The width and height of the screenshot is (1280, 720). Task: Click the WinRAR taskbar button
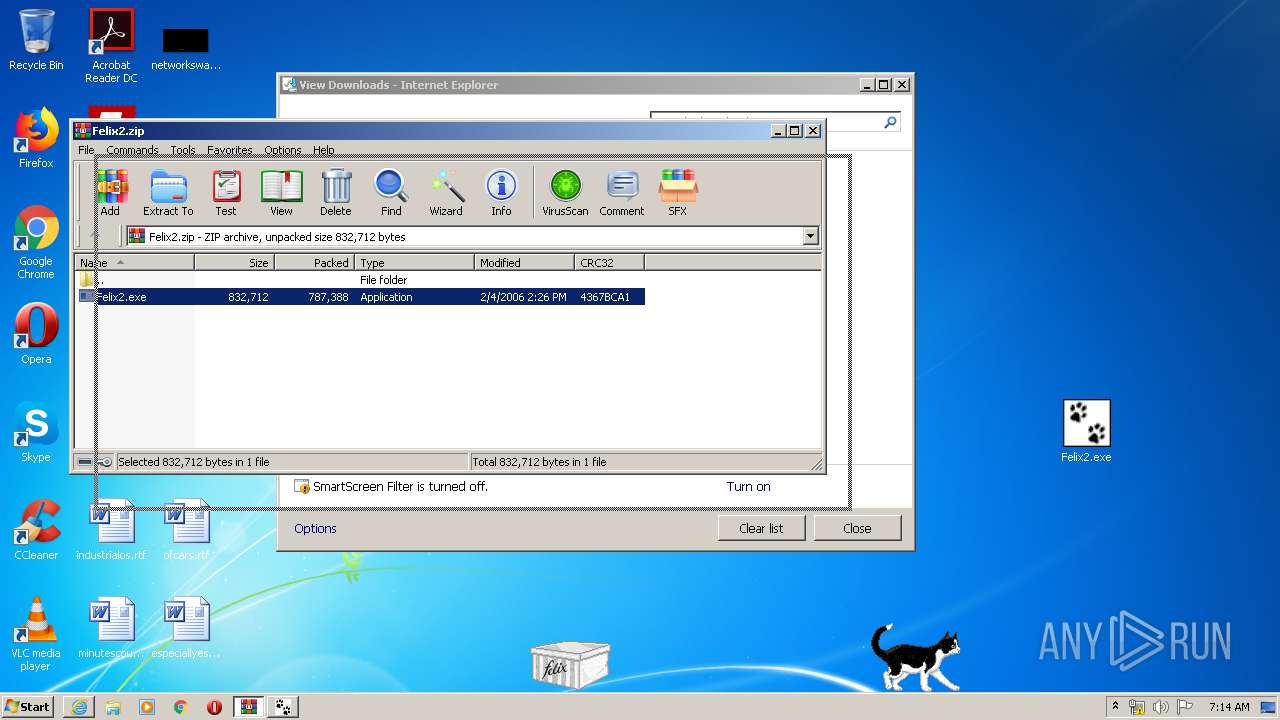248,707
